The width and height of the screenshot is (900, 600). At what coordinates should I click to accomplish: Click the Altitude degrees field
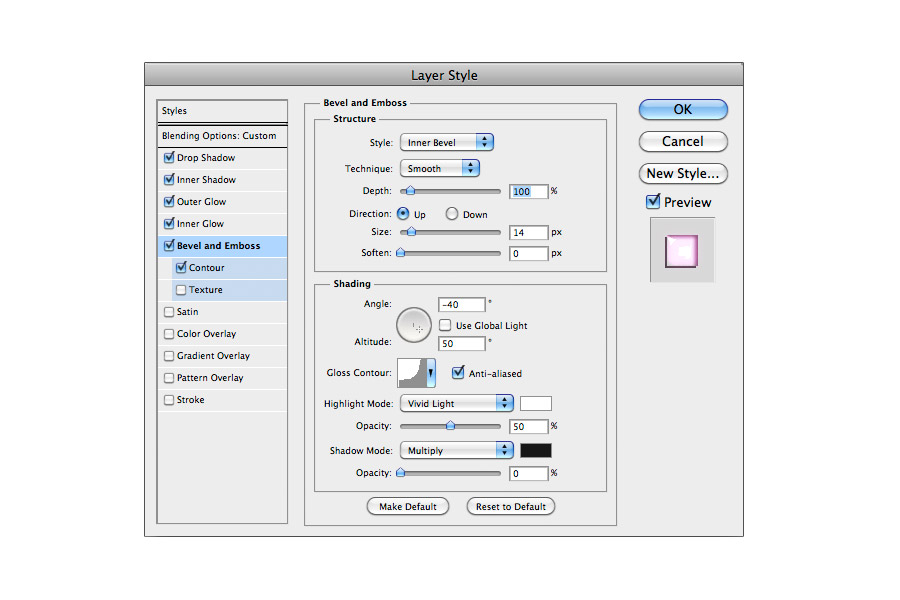462,343
